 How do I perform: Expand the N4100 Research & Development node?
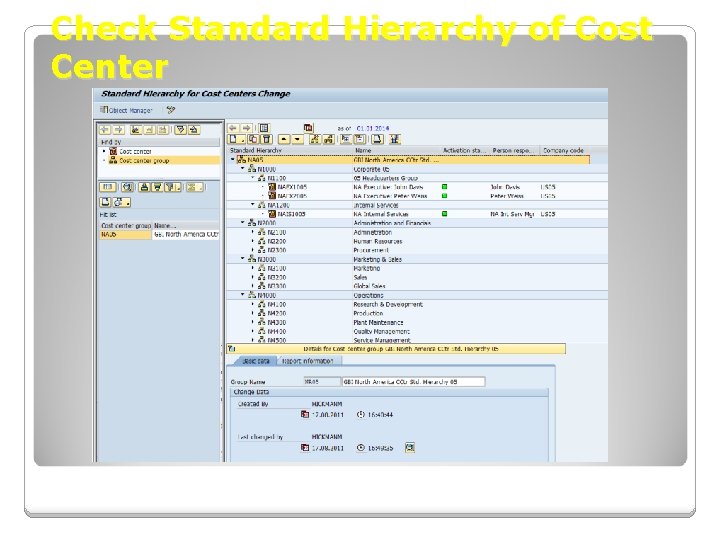253,304
